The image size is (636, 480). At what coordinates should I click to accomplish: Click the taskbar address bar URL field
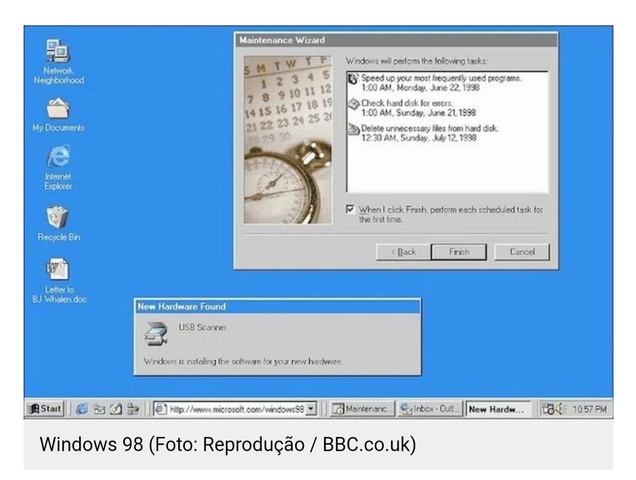tap(236, 409)
